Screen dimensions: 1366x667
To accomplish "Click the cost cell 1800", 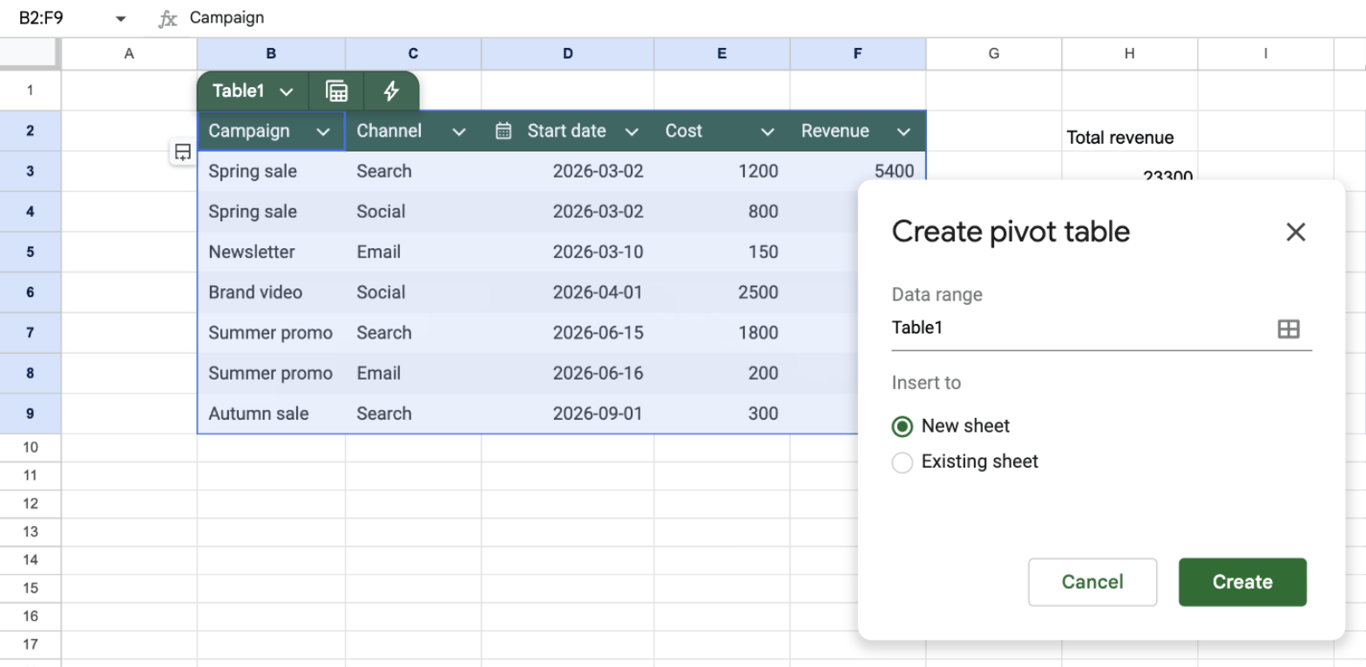I will pyautogui.click(x=722, y=333).
